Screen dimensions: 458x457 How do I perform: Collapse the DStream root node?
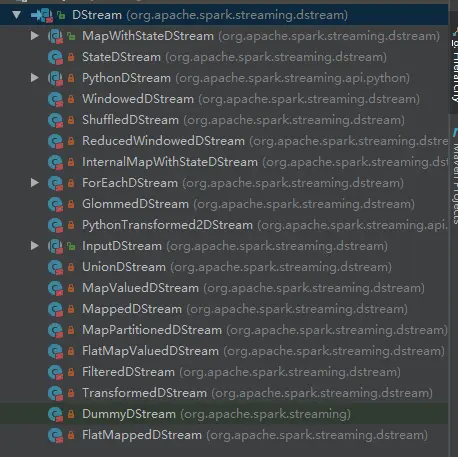(16, 15)
